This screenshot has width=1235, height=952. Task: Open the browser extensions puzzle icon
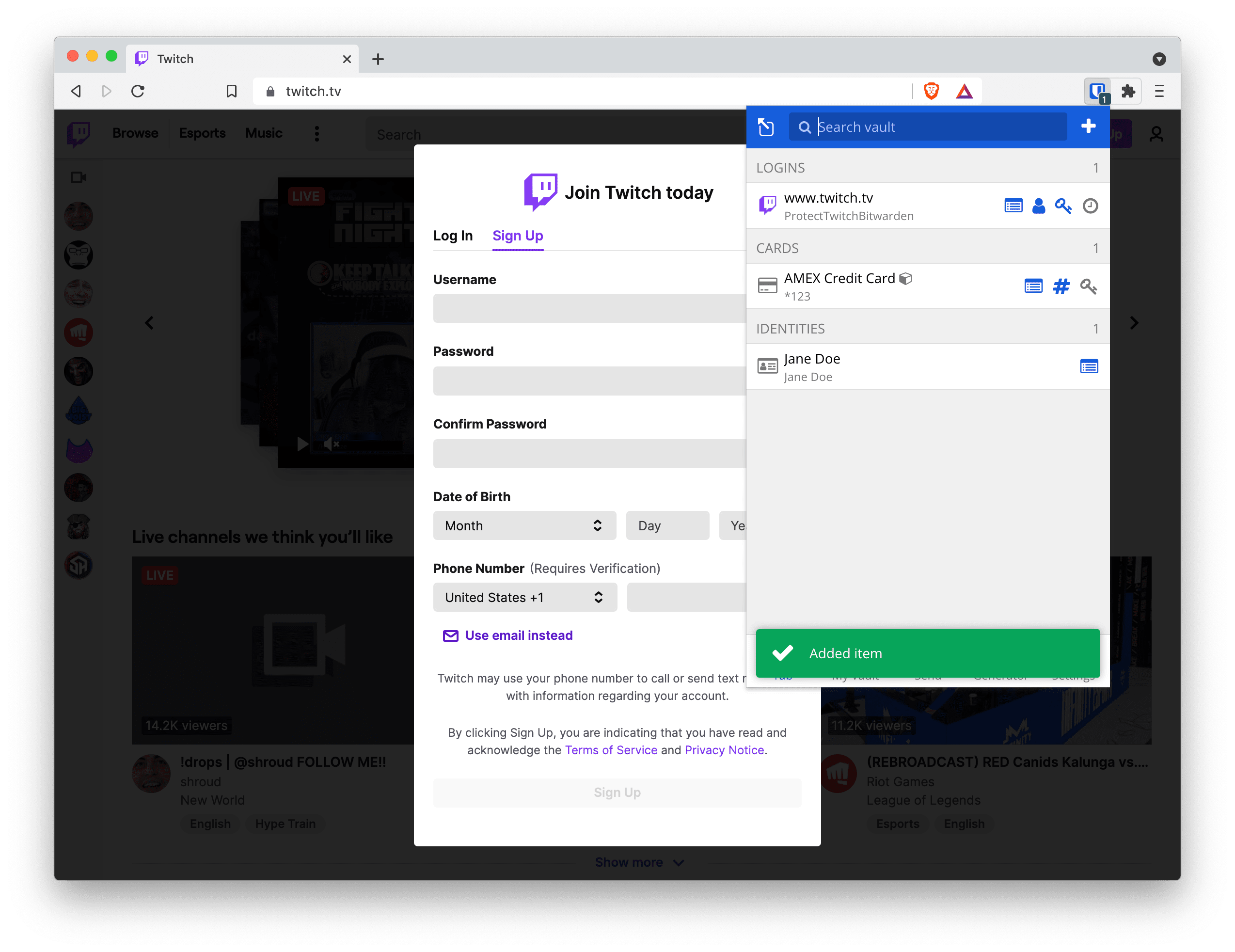[1127, 91]
